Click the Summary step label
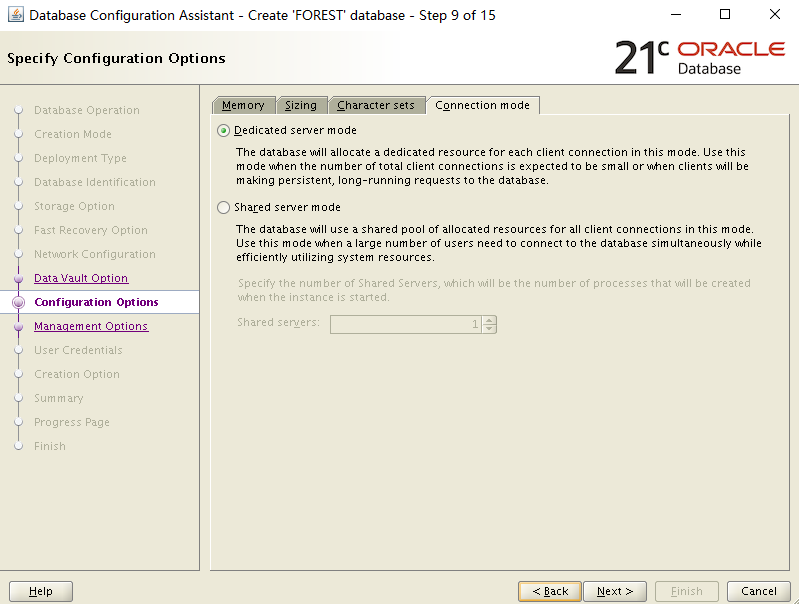799x604 pixels. (x=59, y=398)
